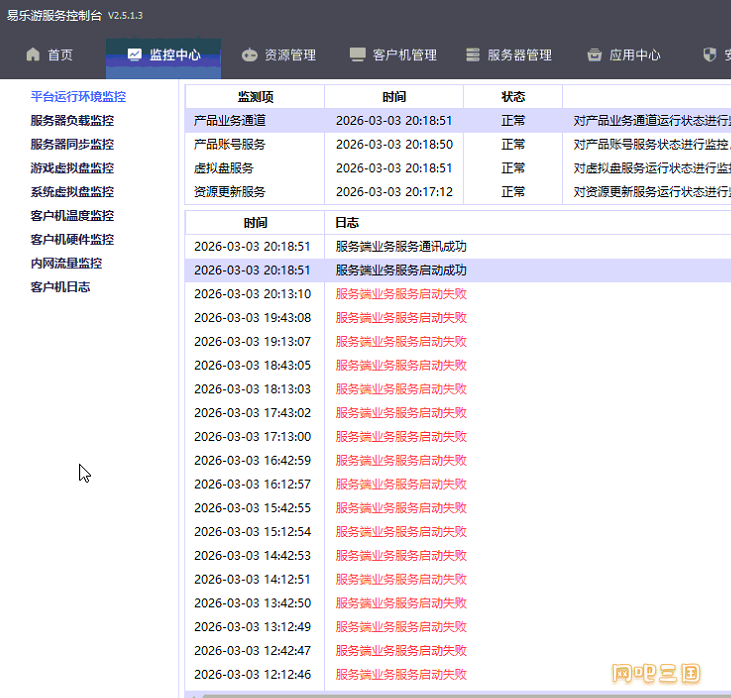Click the gamepad icon for resource management
Screen dimensions: 731x698
point(249,55)
